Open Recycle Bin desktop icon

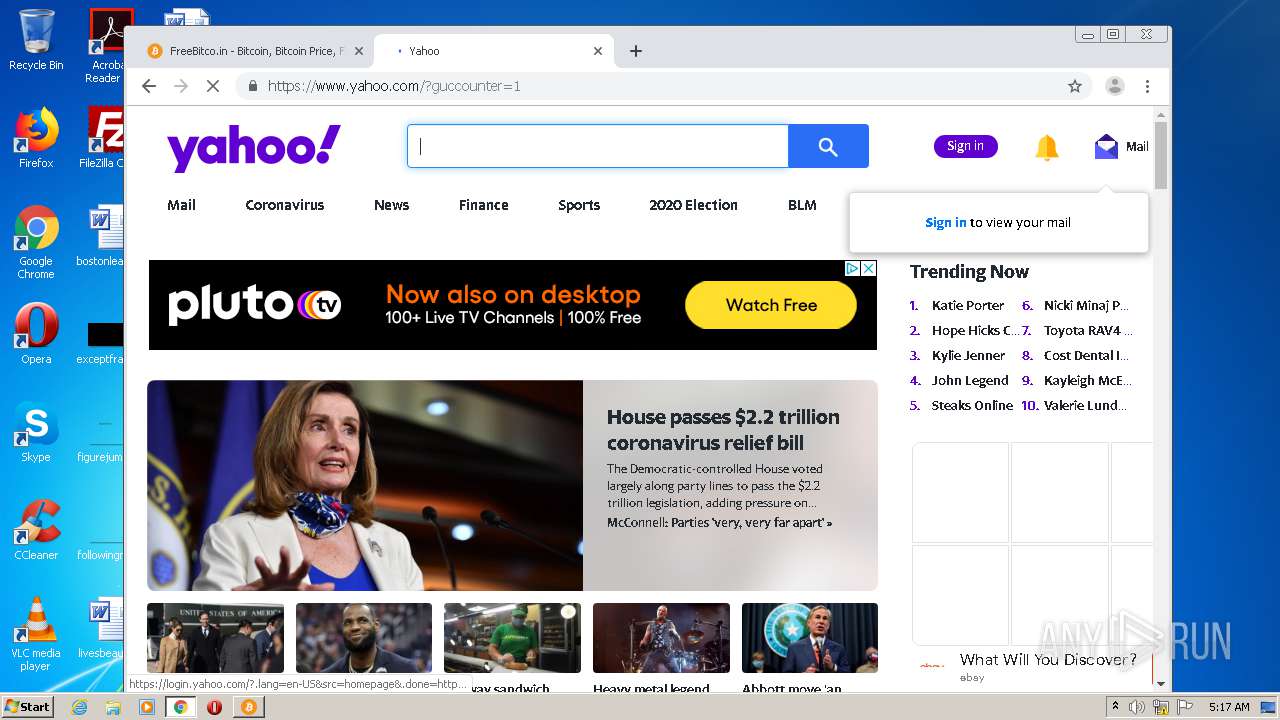[36, 40]
